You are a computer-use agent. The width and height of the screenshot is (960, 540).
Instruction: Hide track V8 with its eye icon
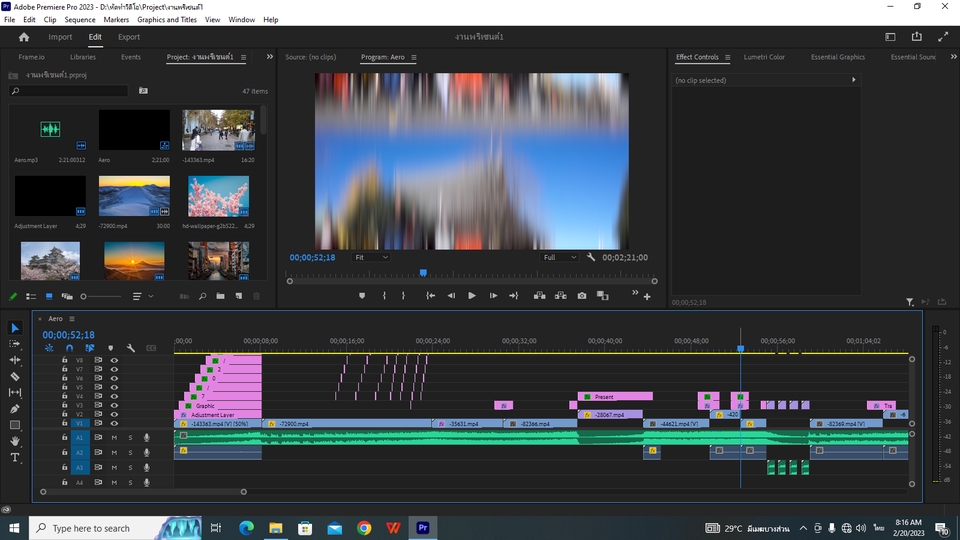(x=114, y=360)
